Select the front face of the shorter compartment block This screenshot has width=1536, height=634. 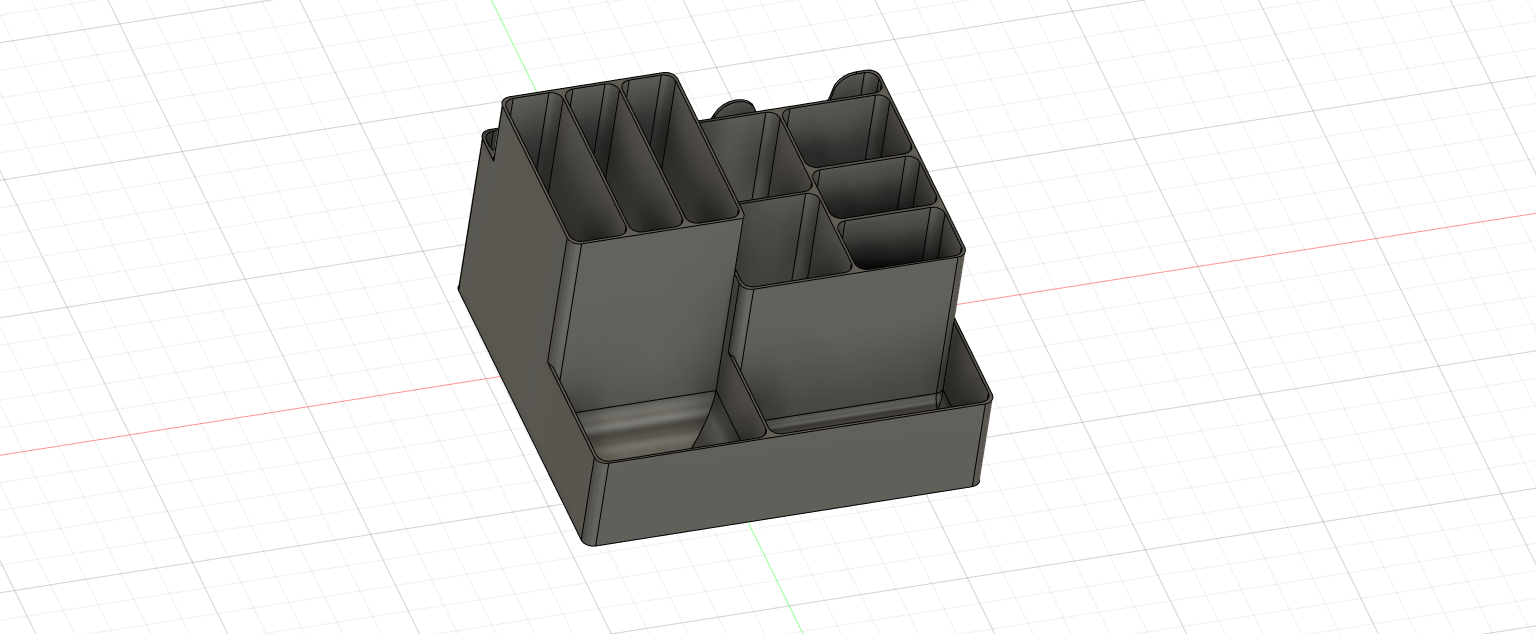[x=845, y=340]
